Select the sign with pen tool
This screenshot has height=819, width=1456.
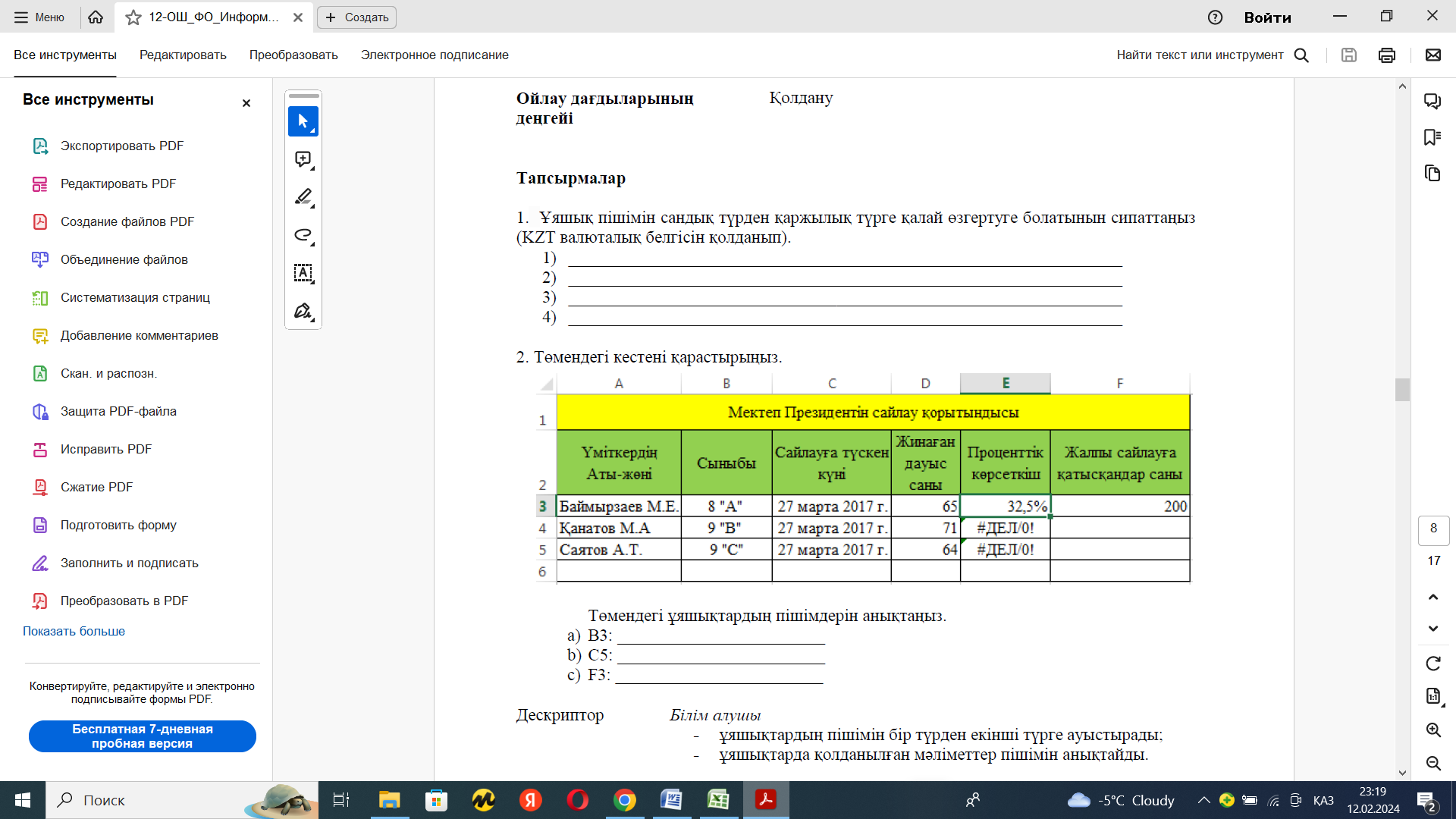303,311
